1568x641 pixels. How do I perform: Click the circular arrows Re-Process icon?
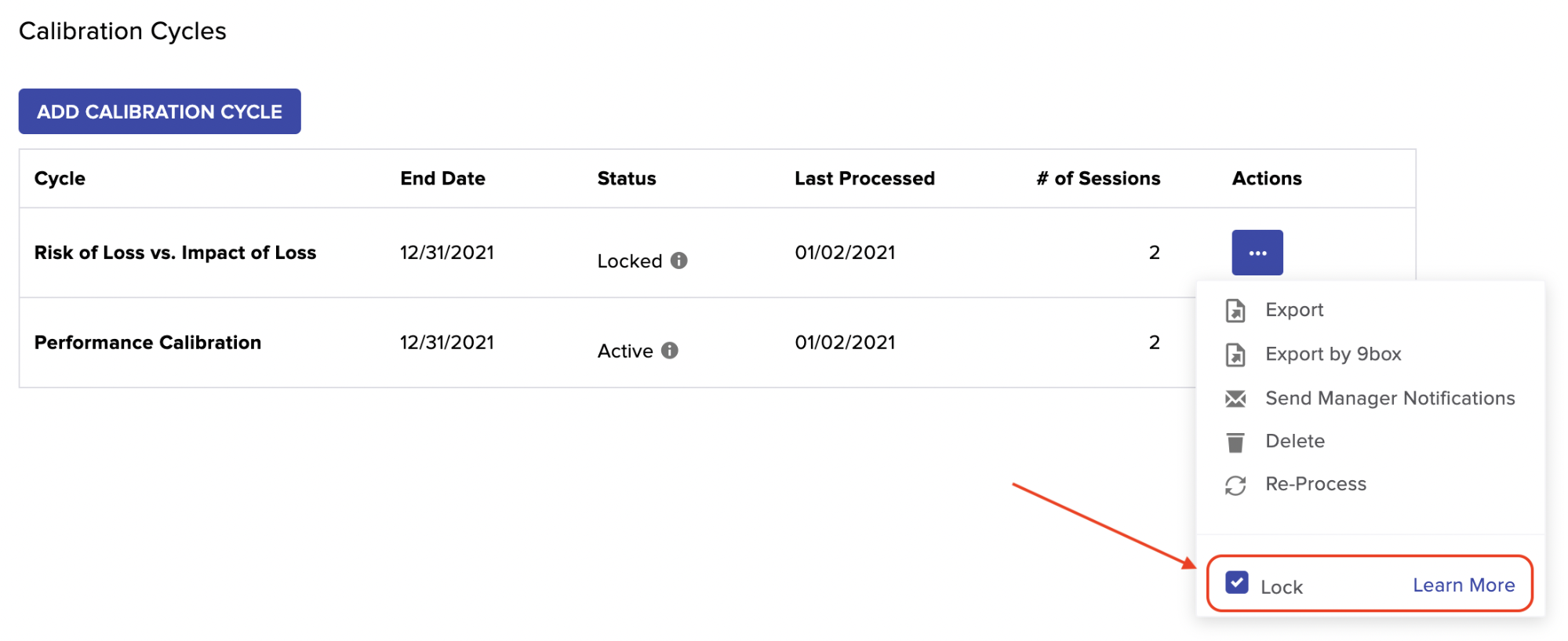[x=1235, y=486]
